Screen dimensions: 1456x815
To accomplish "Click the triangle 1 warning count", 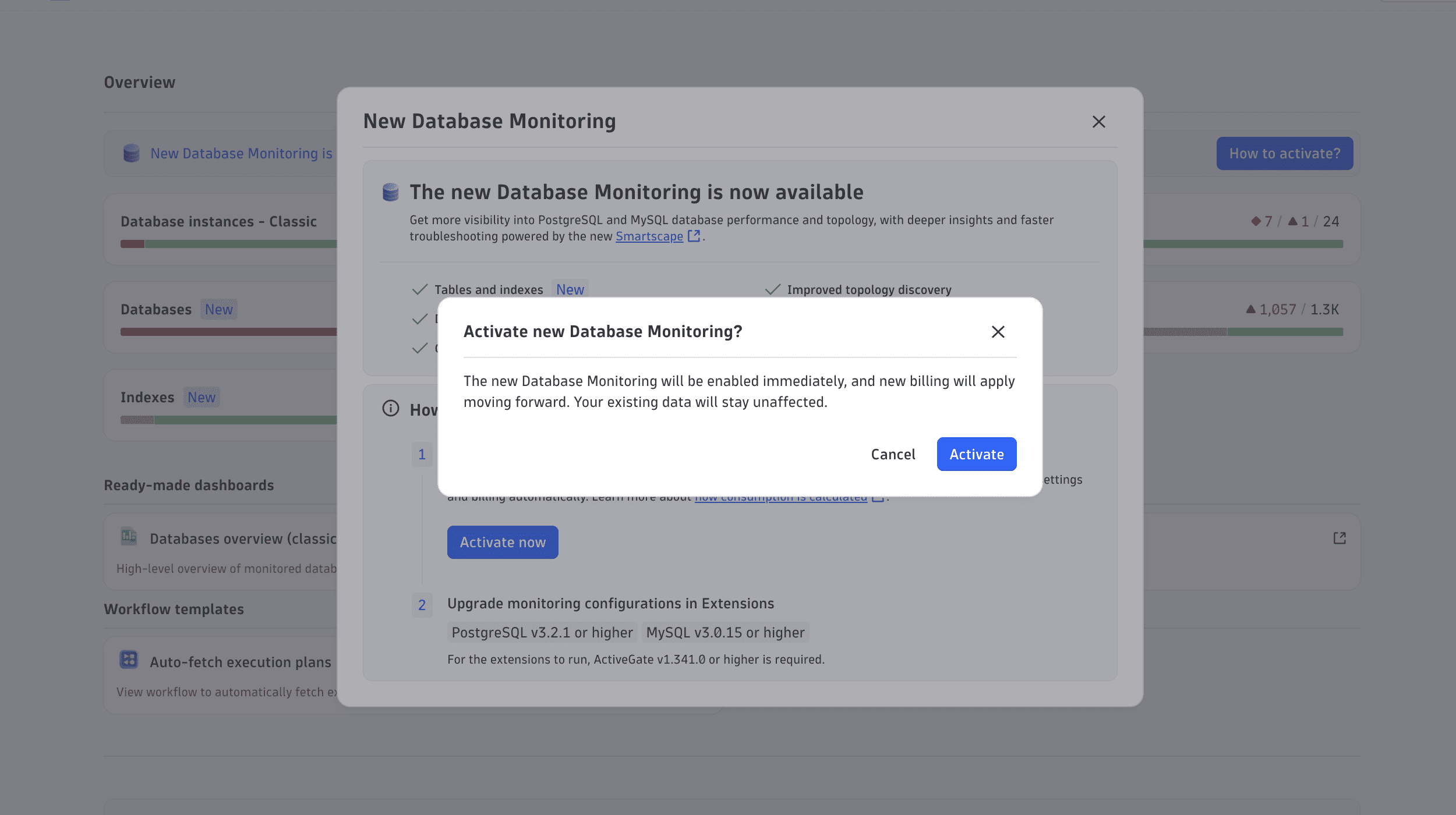I will point(1298,221).
